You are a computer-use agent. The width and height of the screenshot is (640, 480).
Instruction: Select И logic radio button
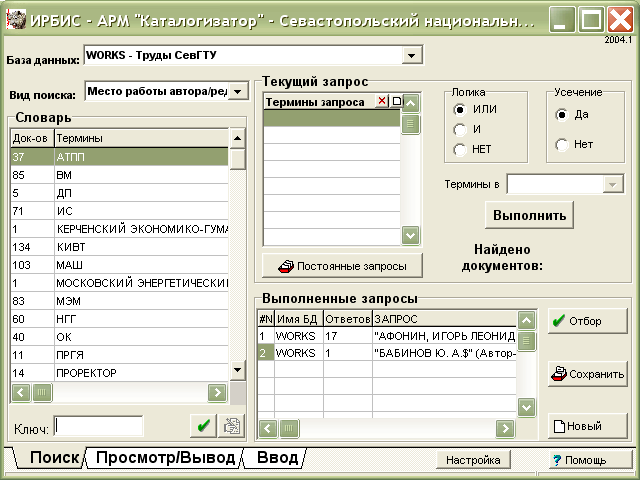click(460, 129)
